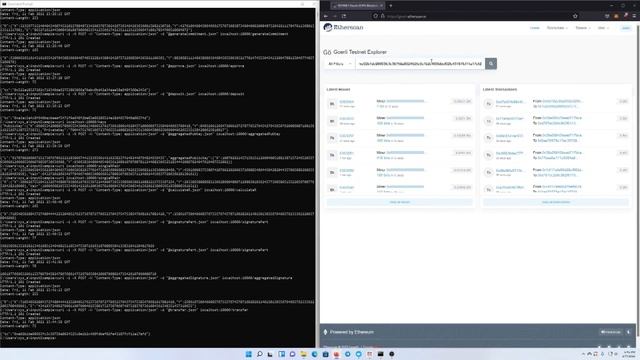
Task: Click the Latest Transactions heading
Action: [500, 89]
